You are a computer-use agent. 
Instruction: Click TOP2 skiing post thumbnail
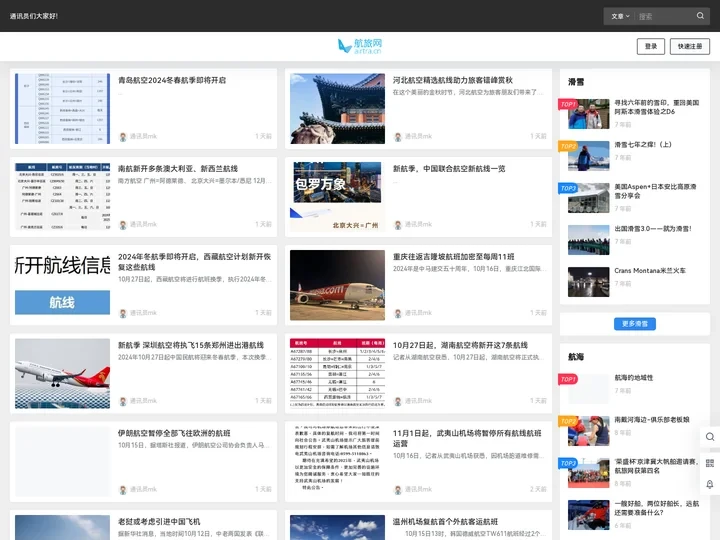point(588,156)
